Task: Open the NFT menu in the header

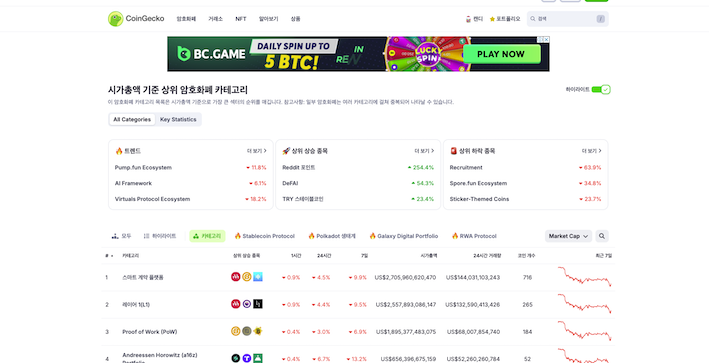Action: [x=241, y=19]
